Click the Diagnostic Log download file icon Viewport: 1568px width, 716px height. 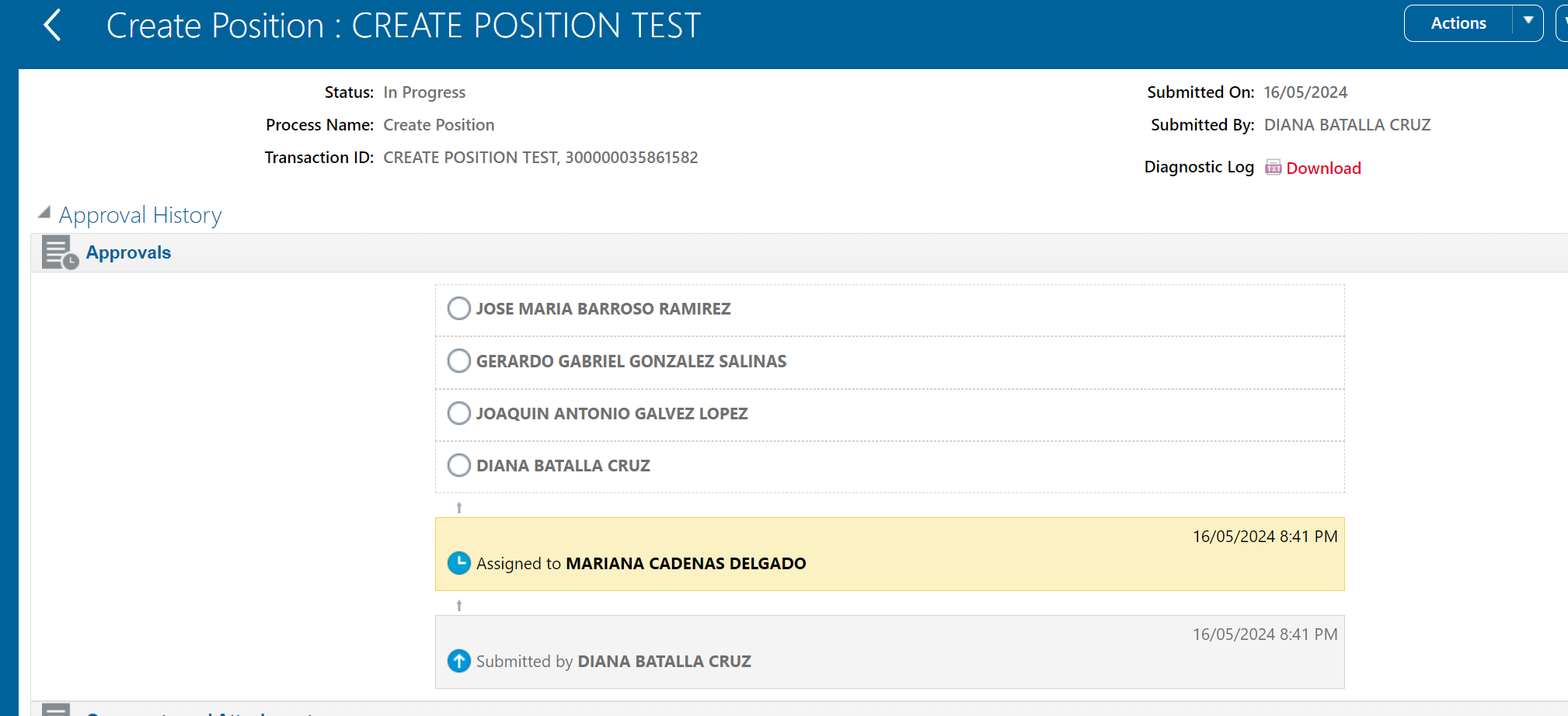(1273, 167)
